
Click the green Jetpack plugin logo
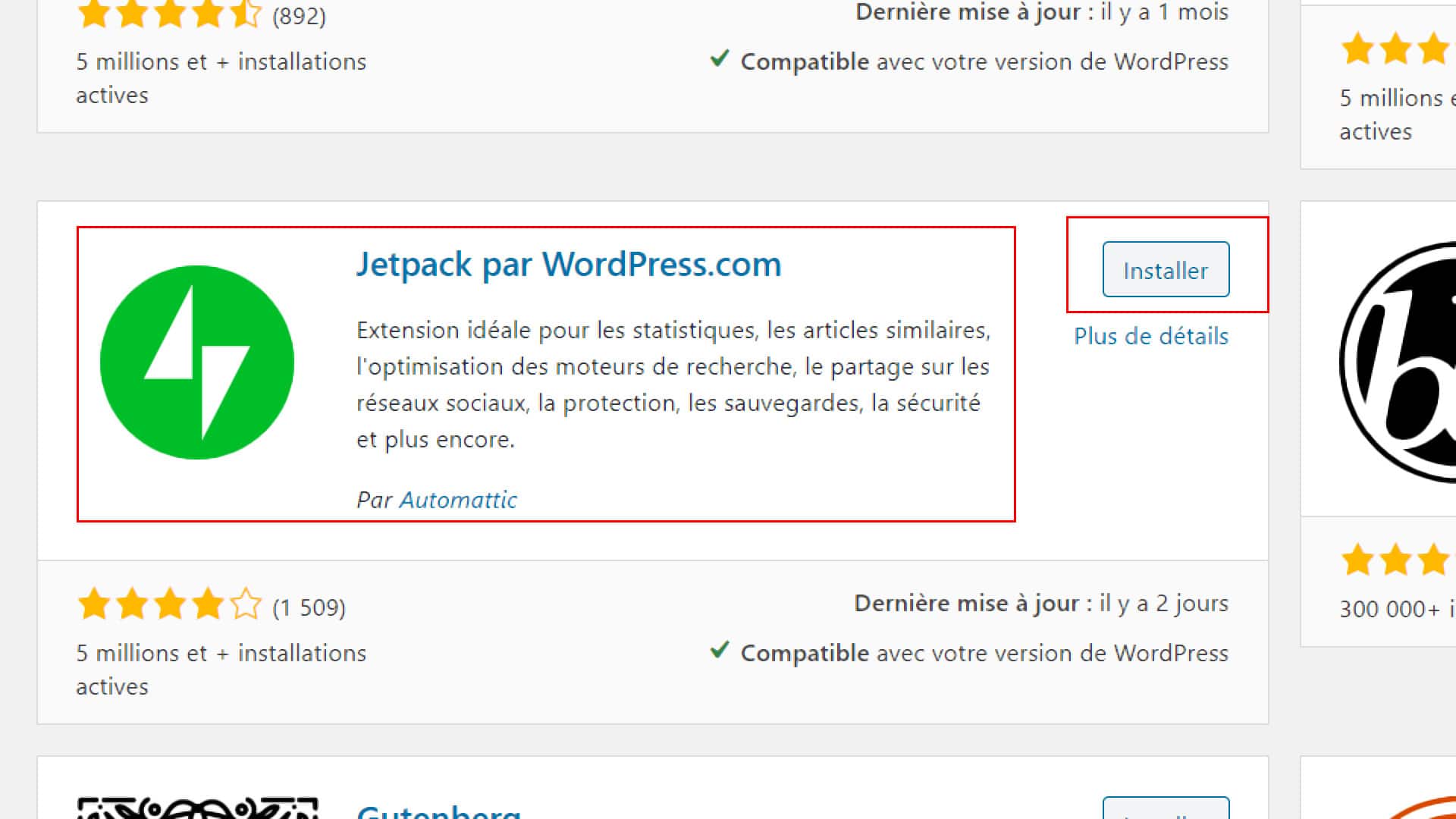coord(197,362)
